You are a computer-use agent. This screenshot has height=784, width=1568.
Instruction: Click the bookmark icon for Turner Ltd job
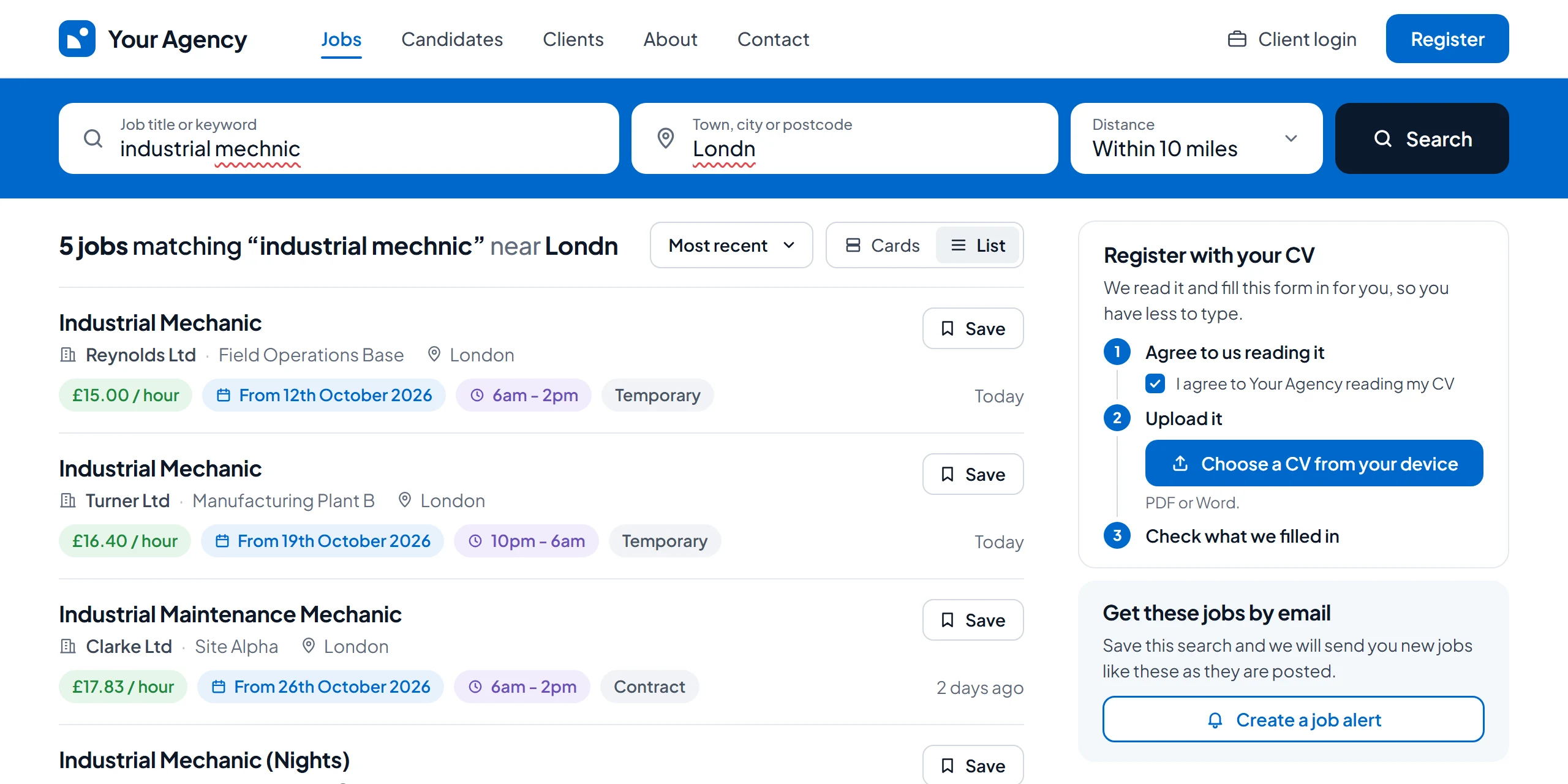948,475
